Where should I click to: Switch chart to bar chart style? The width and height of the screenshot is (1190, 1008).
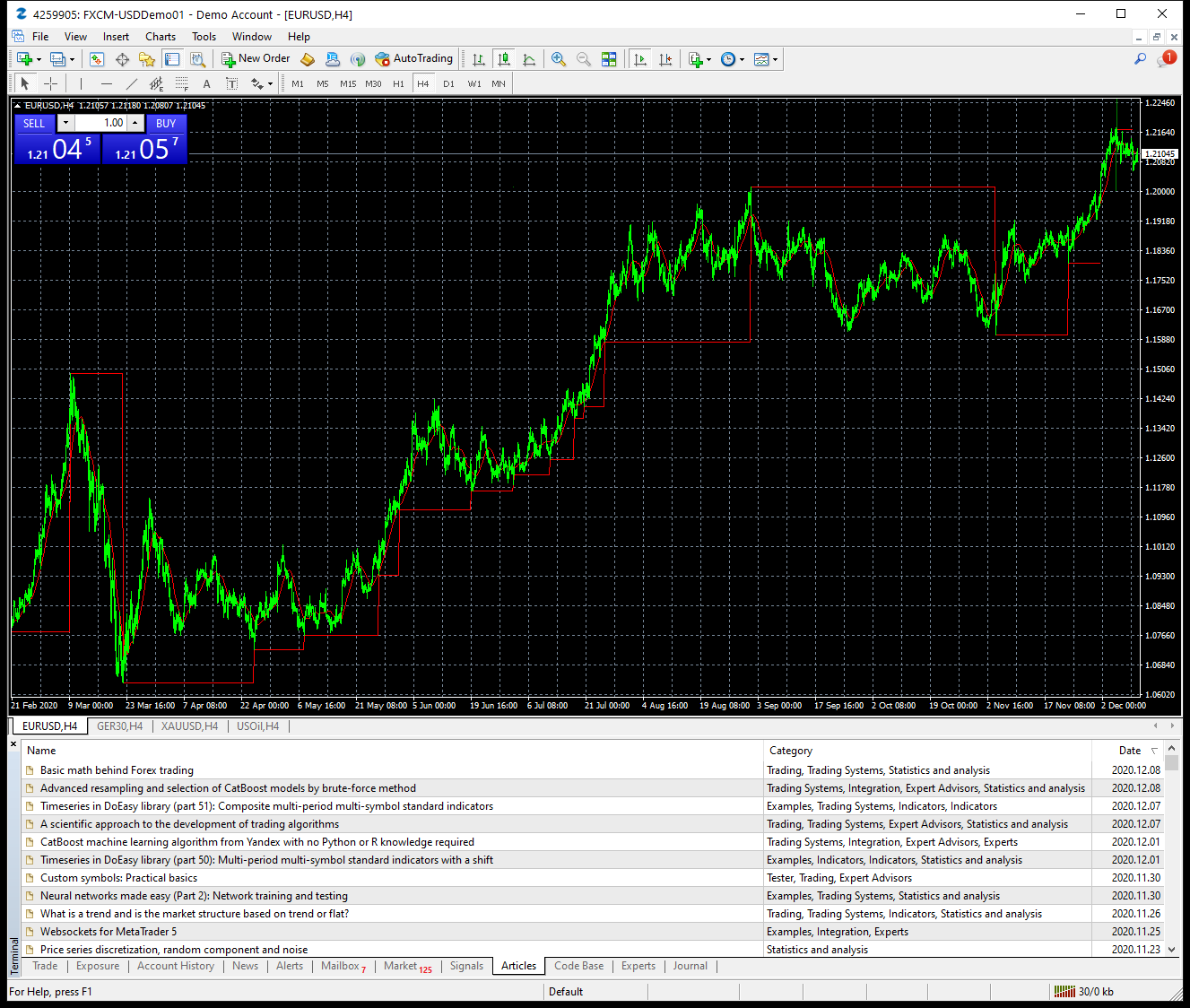[x=479, y=59]
